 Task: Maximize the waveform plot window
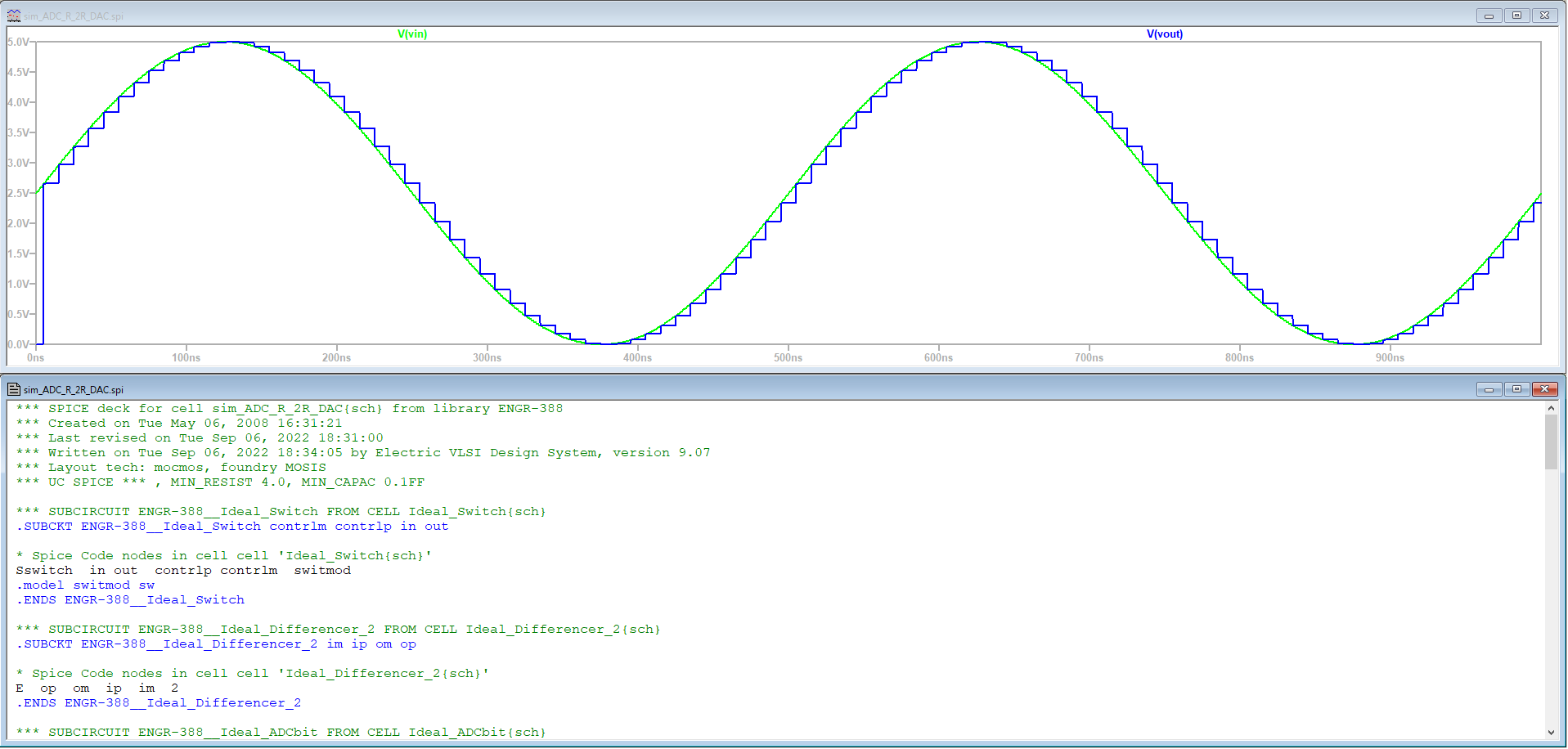click(1516, 16)
